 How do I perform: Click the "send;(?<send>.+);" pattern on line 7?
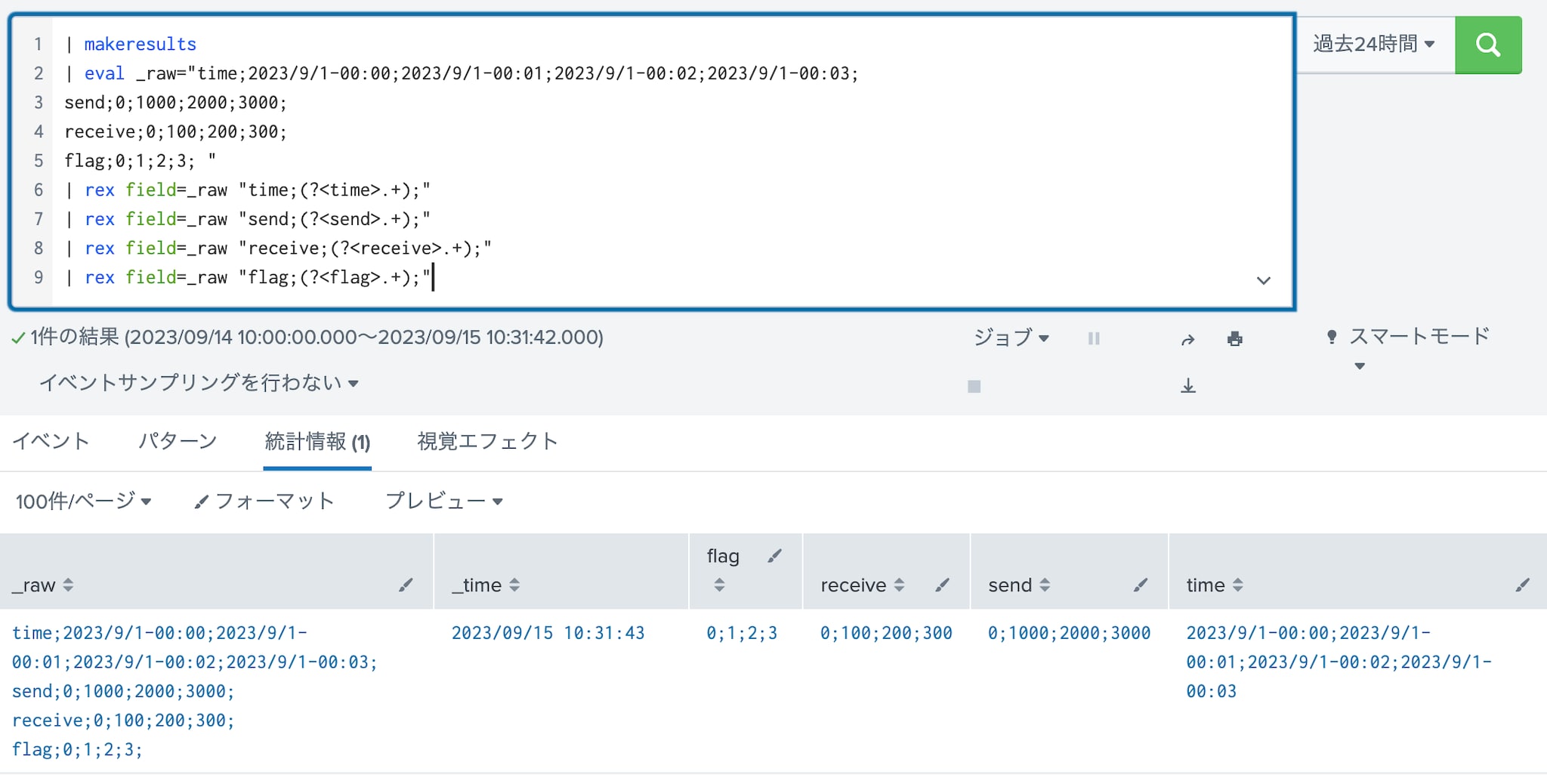[x=335, y=219]
